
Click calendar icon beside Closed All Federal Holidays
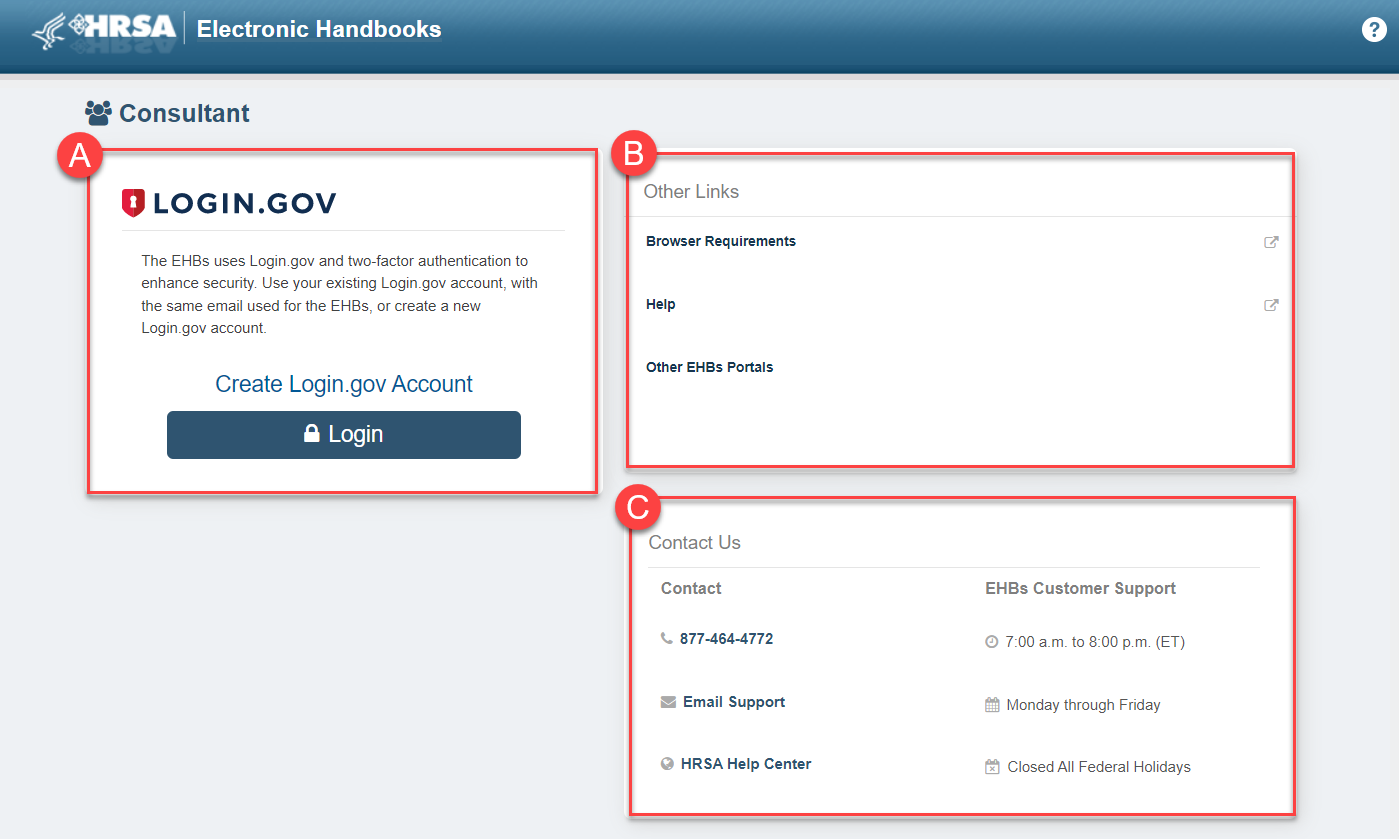[x=992, y=767]
